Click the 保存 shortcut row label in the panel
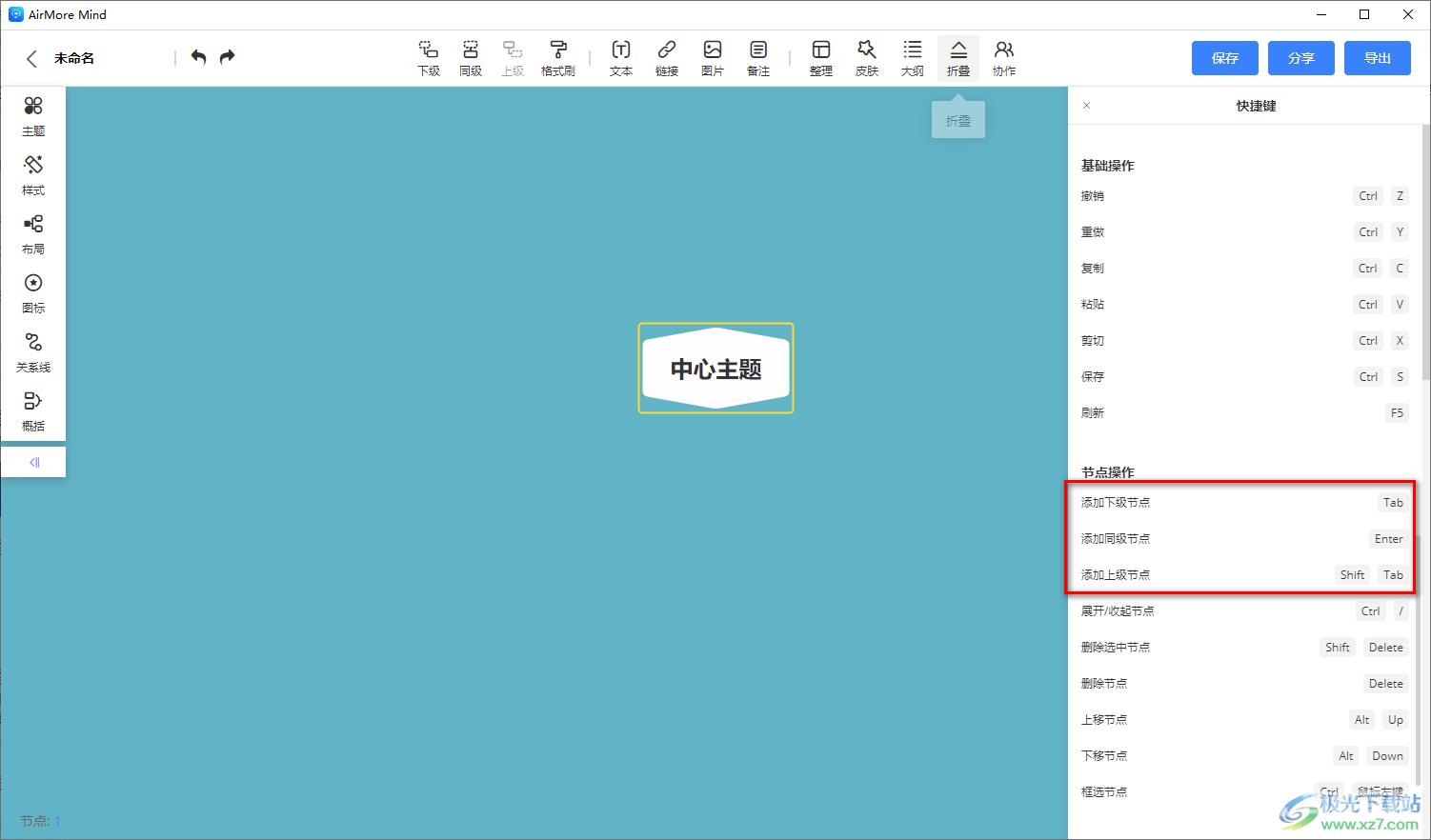 pyautogui.click(x=1093, y=377)
